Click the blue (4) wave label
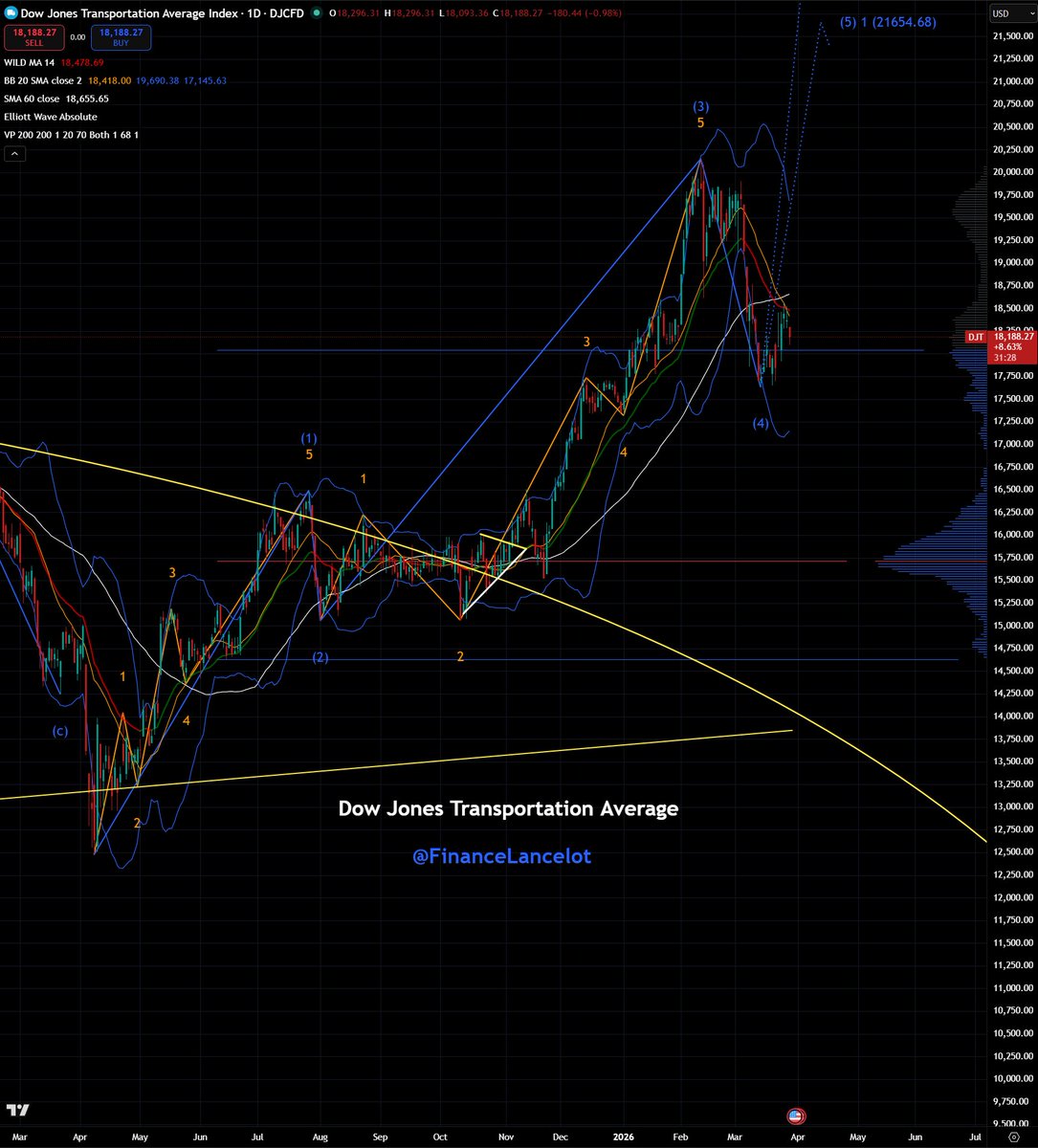 [761, 423]
